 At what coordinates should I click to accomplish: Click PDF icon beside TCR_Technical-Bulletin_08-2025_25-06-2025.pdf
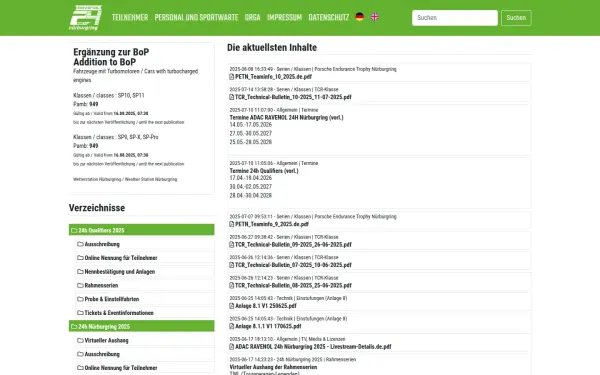232,285
